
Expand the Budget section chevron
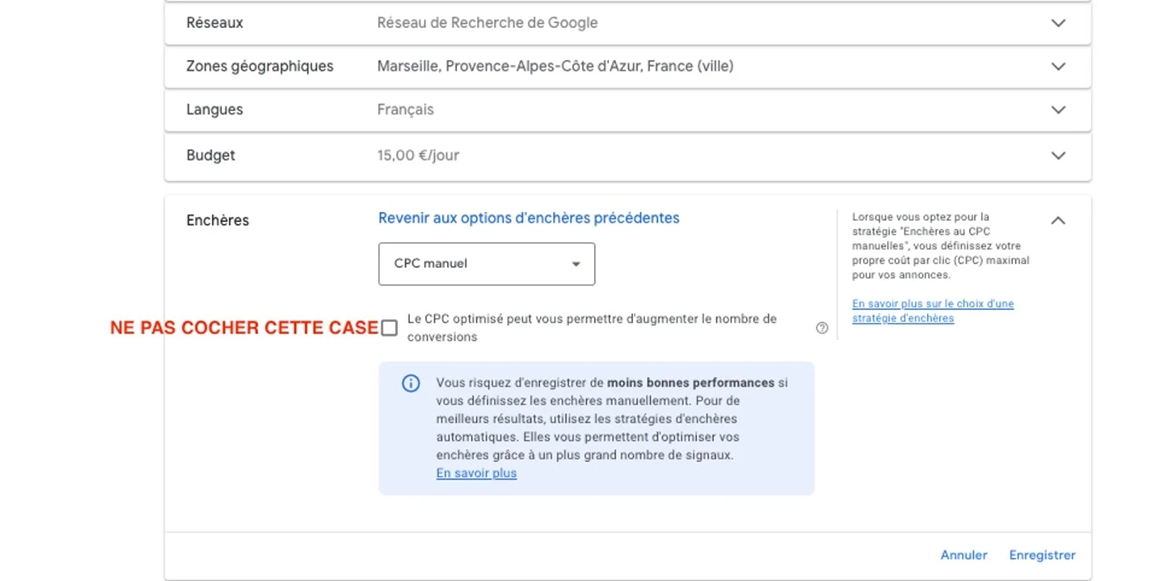click(1058, 156)
